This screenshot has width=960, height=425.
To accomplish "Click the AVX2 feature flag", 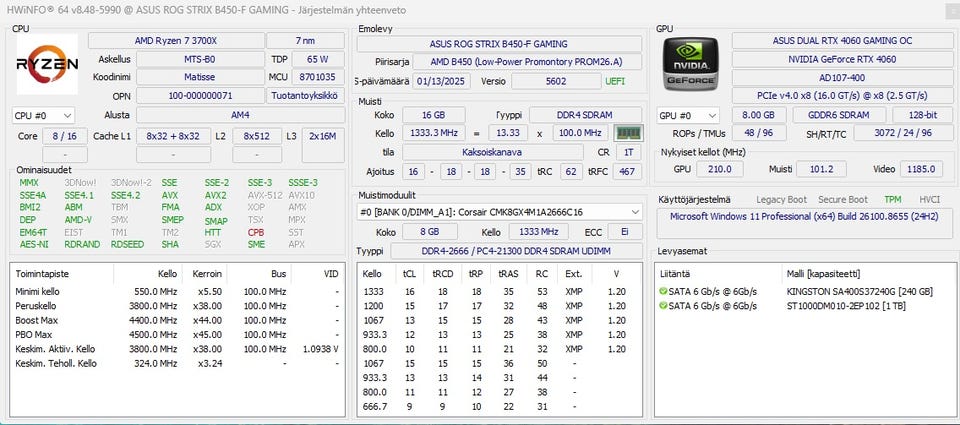I will click(x=216, y=195).
